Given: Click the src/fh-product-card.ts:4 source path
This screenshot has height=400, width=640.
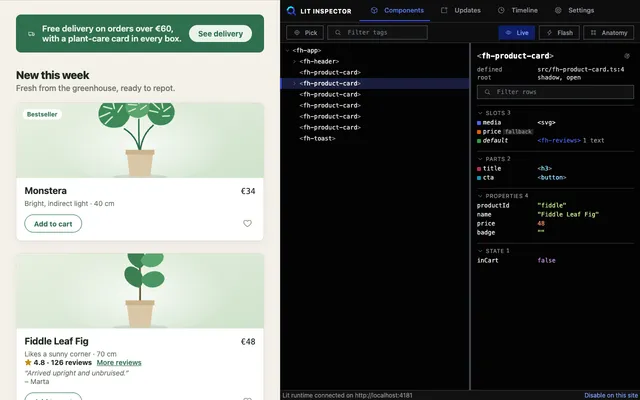Looking at the screenshot, I should pyautogui.click(x=581, y=69).
